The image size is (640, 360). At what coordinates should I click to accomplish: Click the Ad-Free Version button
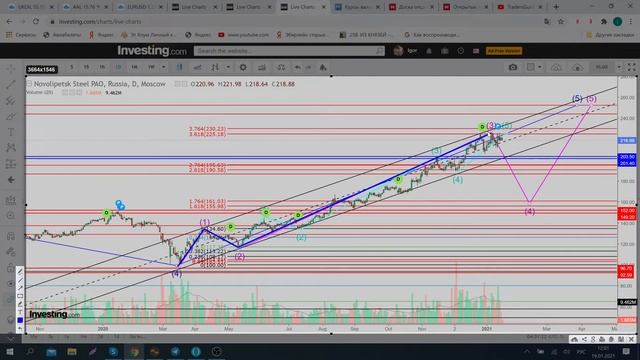pyautogui.click(x=504, y=51)
